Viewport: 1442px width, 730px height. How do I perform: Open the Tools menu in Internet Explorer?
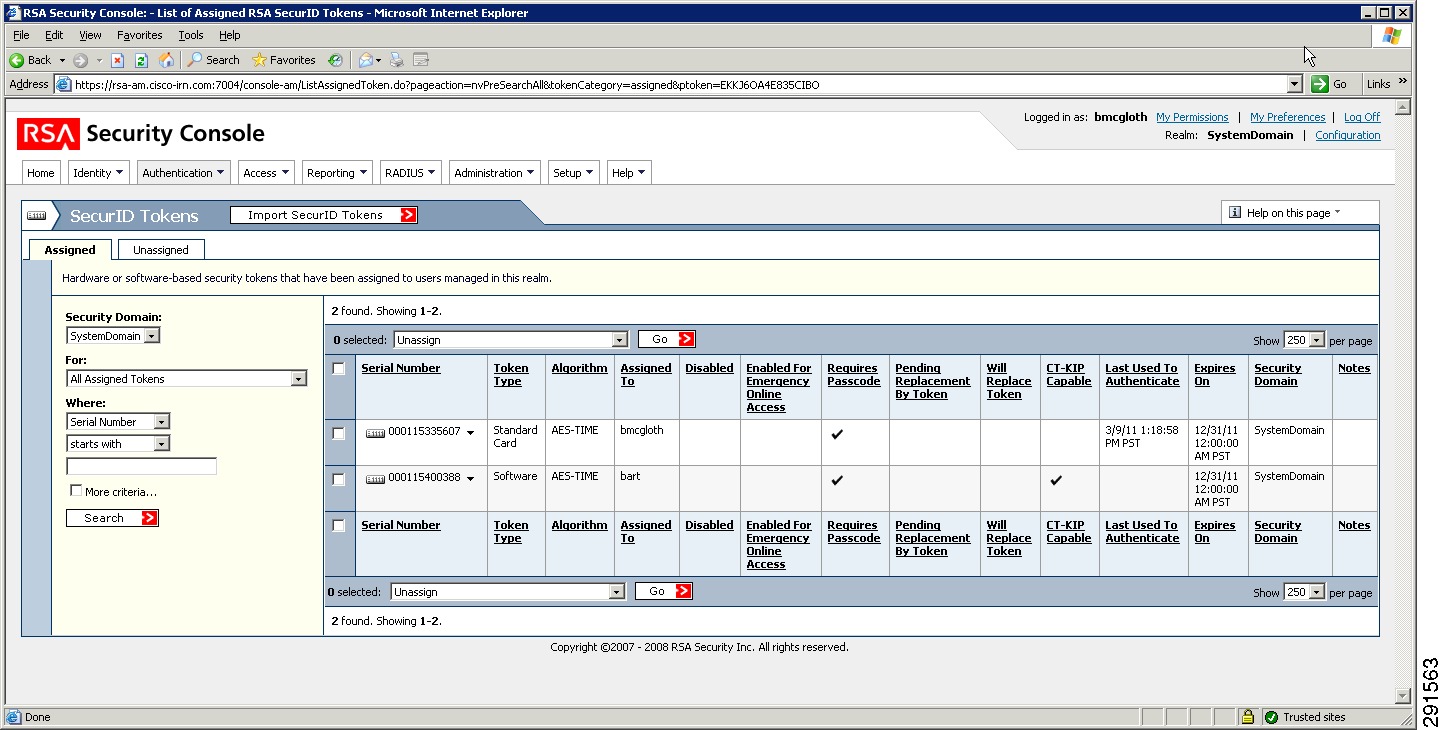191,35
